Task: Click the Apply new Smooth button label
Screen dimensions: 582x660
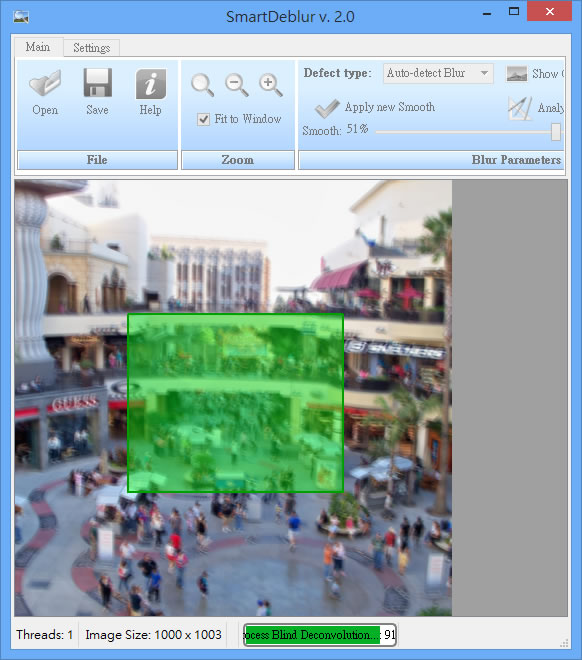Action: click(390, 107)
